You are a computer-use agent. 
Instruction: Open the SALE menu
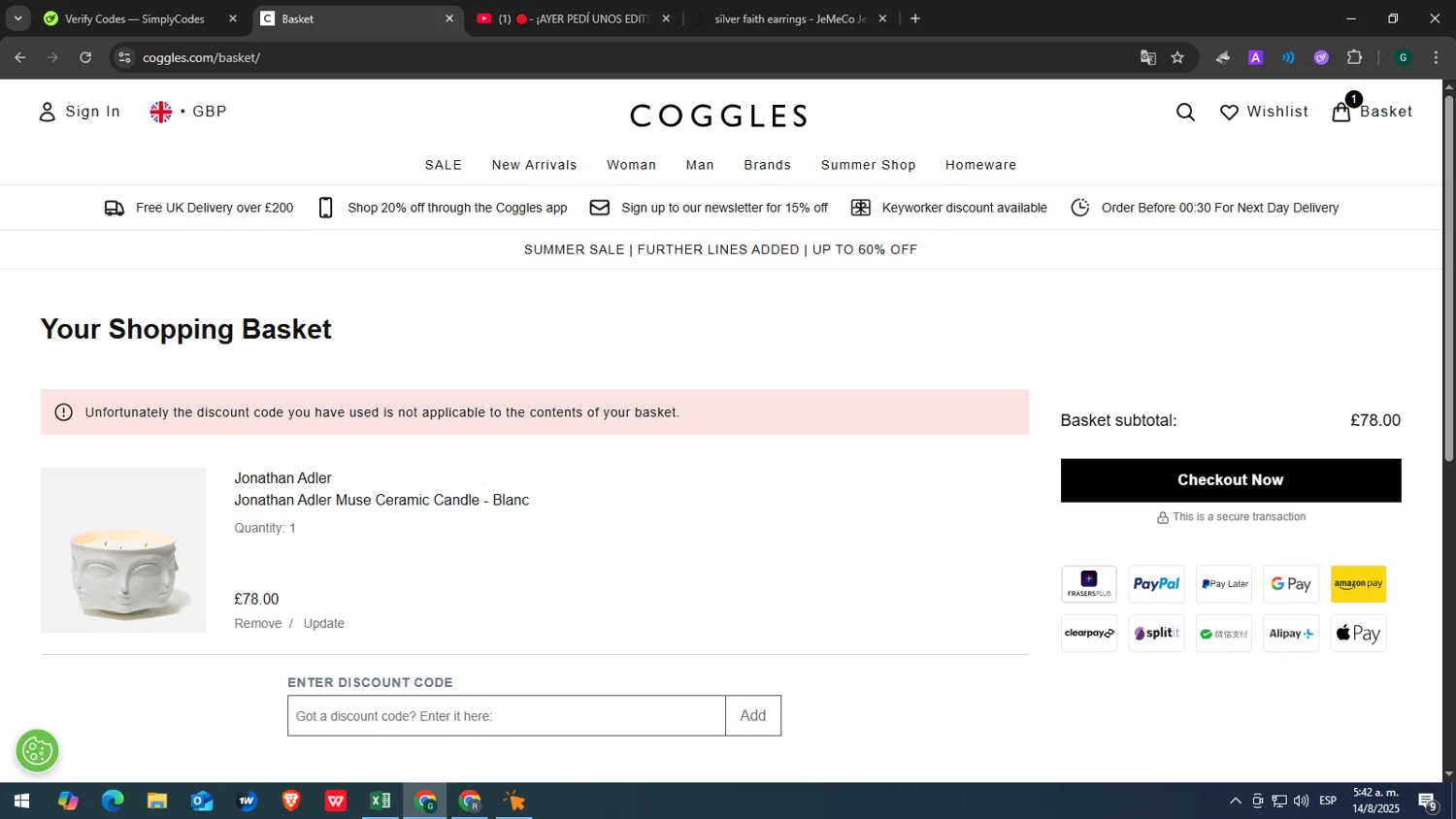[444, 165]
